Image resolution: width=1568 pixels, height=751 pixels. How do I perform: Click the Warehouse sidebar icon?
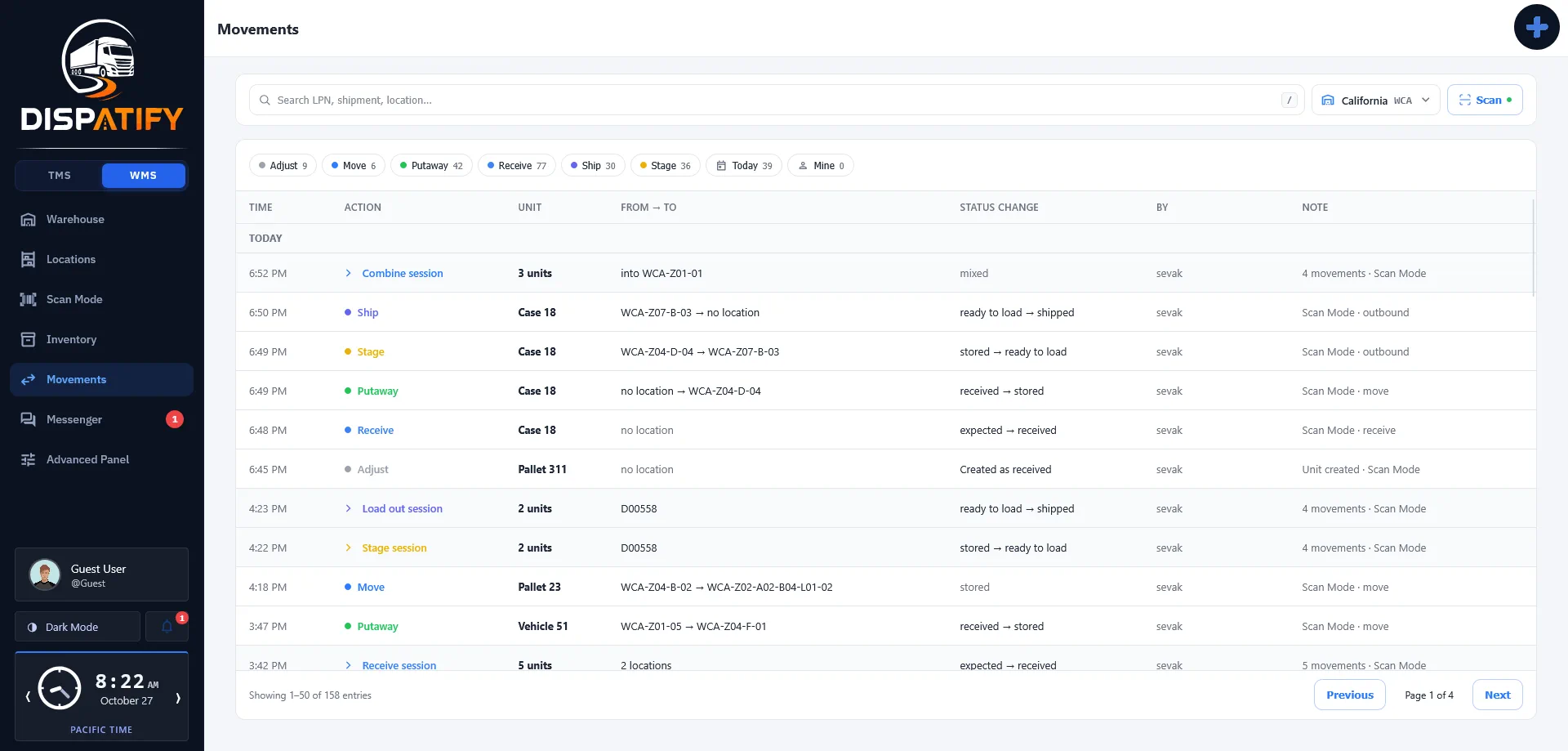coord(29,219)
